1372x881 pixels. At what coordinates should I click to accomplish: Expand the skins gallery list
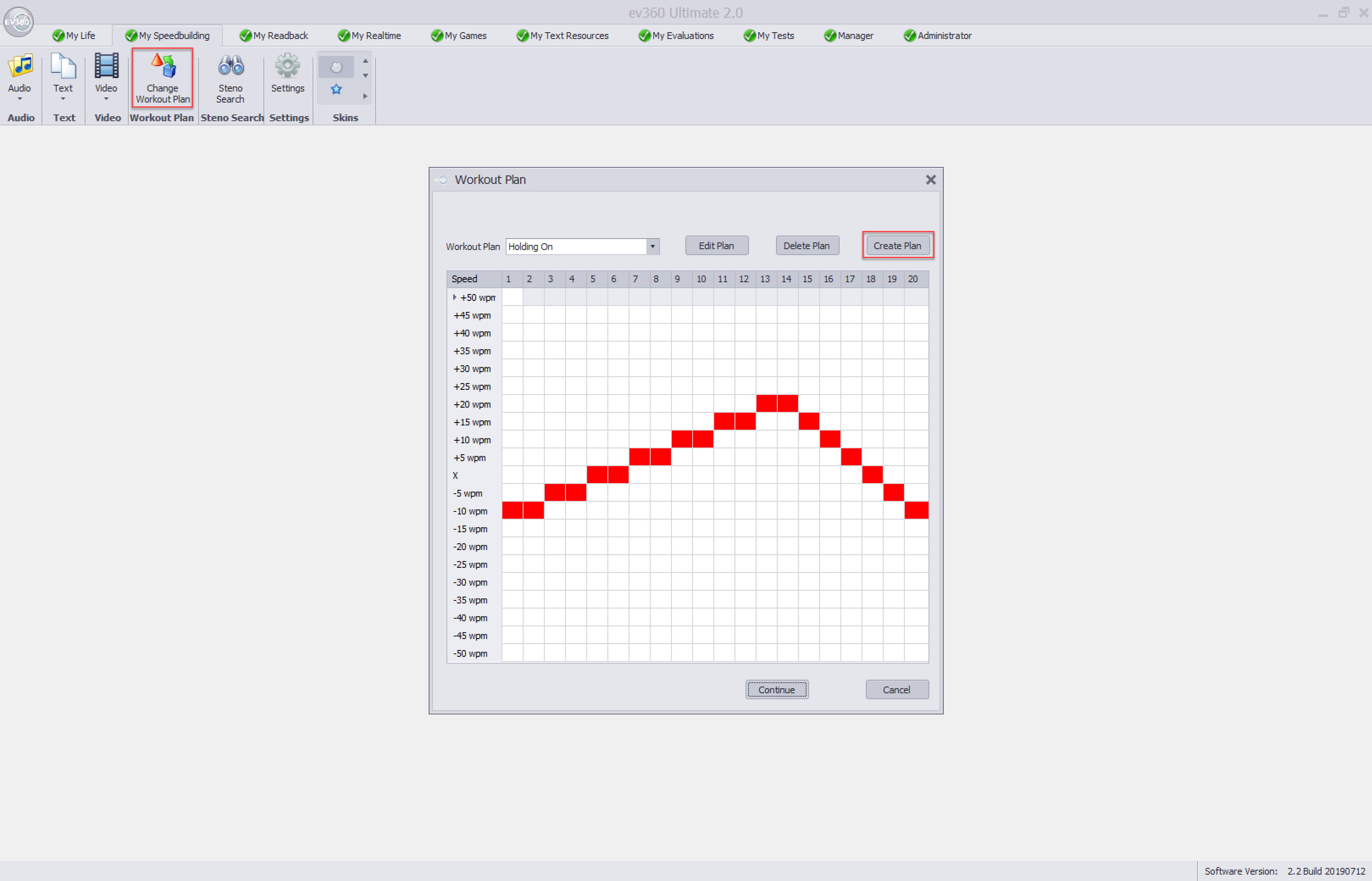[x=365, y=96]
